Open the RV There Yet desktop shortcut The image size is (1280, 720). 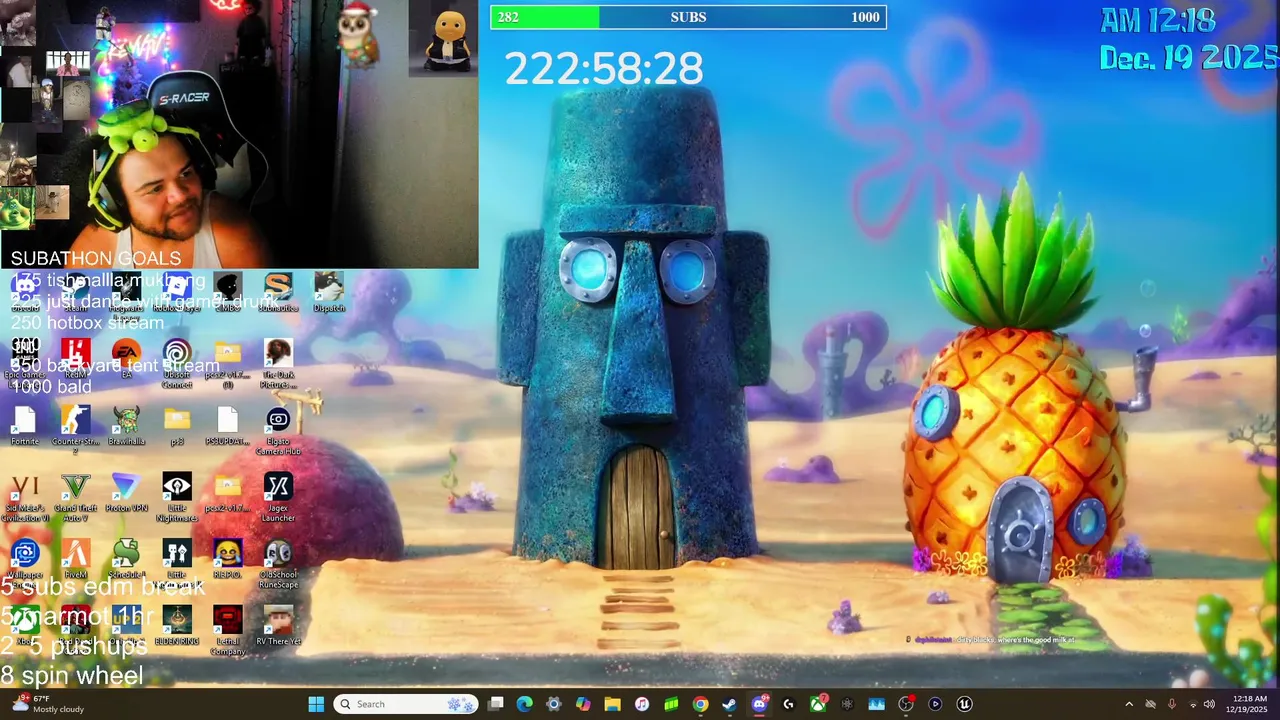coord(278,626)
